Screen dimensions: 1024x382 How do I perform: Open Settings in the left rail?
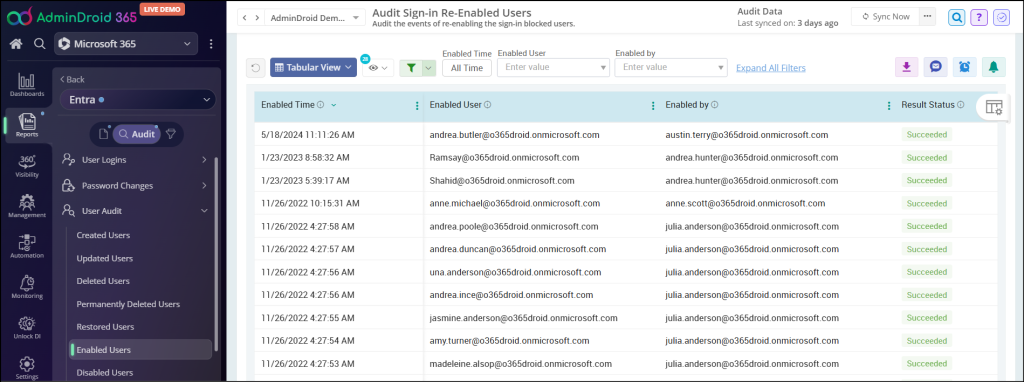27,368
